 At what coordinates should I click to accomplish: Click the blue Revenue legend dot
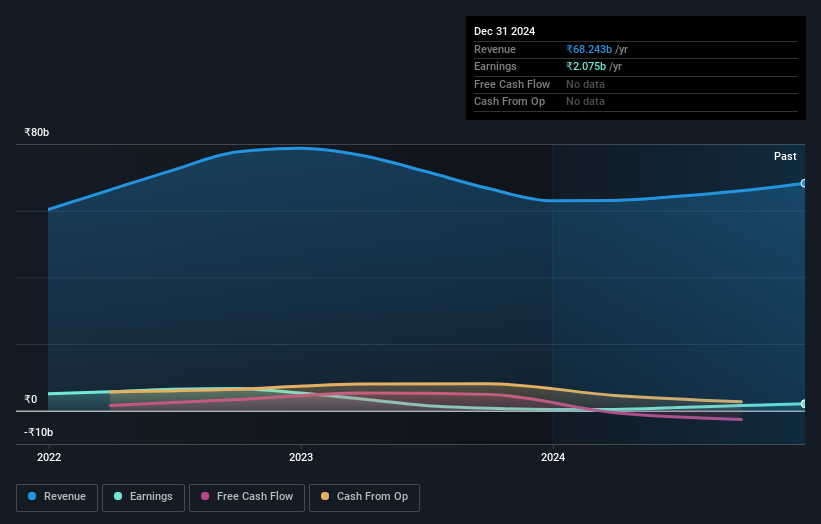click(32, 496)
